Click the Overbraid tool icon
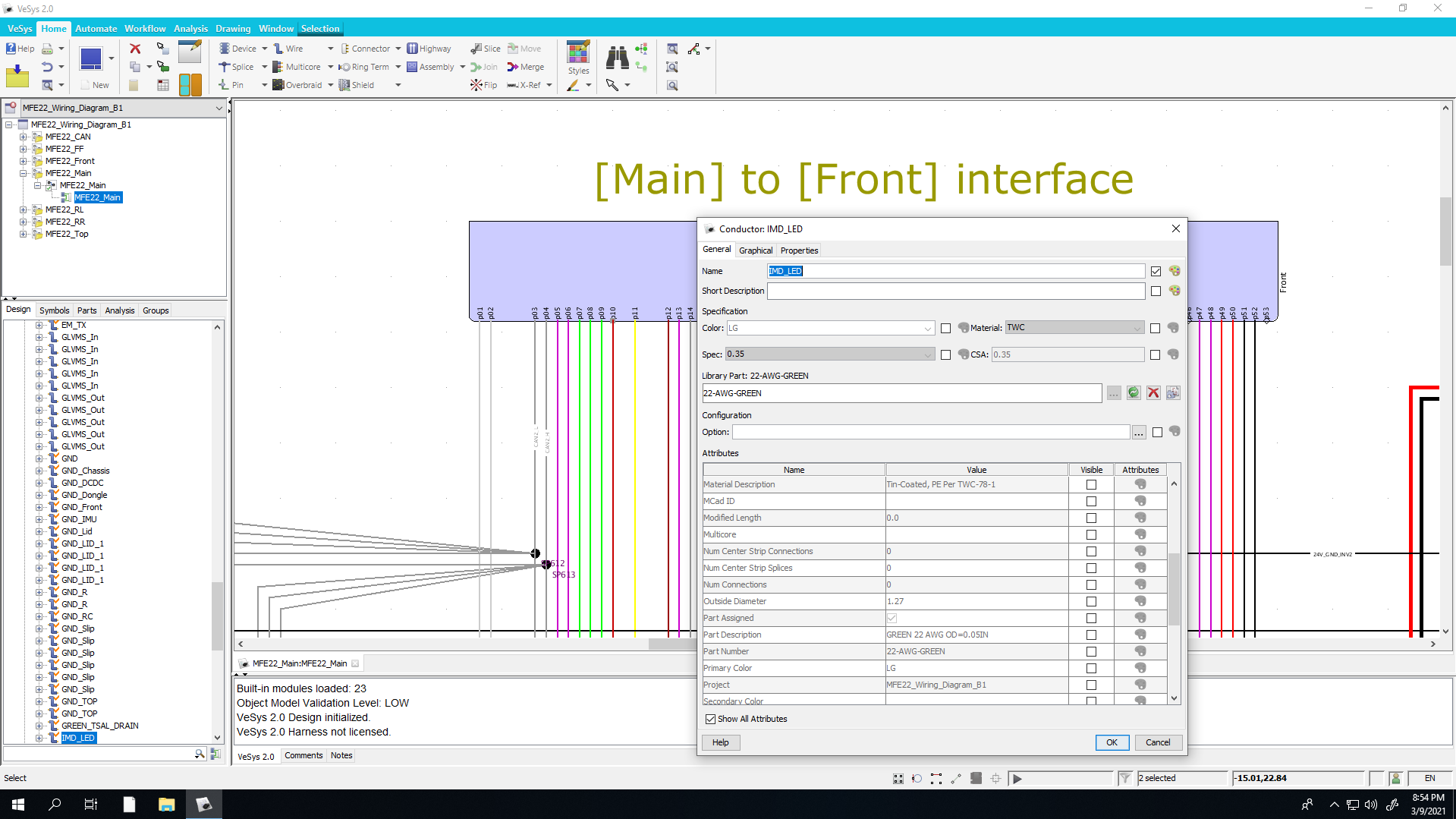 (x=278, y=85)
